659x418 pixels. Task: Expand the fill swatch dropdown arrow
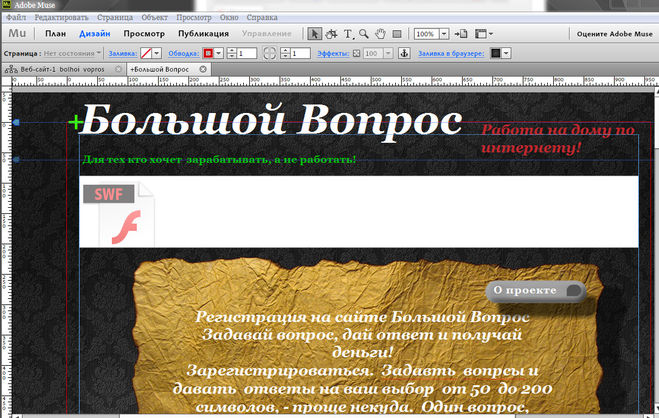click(x=157, y=53)
